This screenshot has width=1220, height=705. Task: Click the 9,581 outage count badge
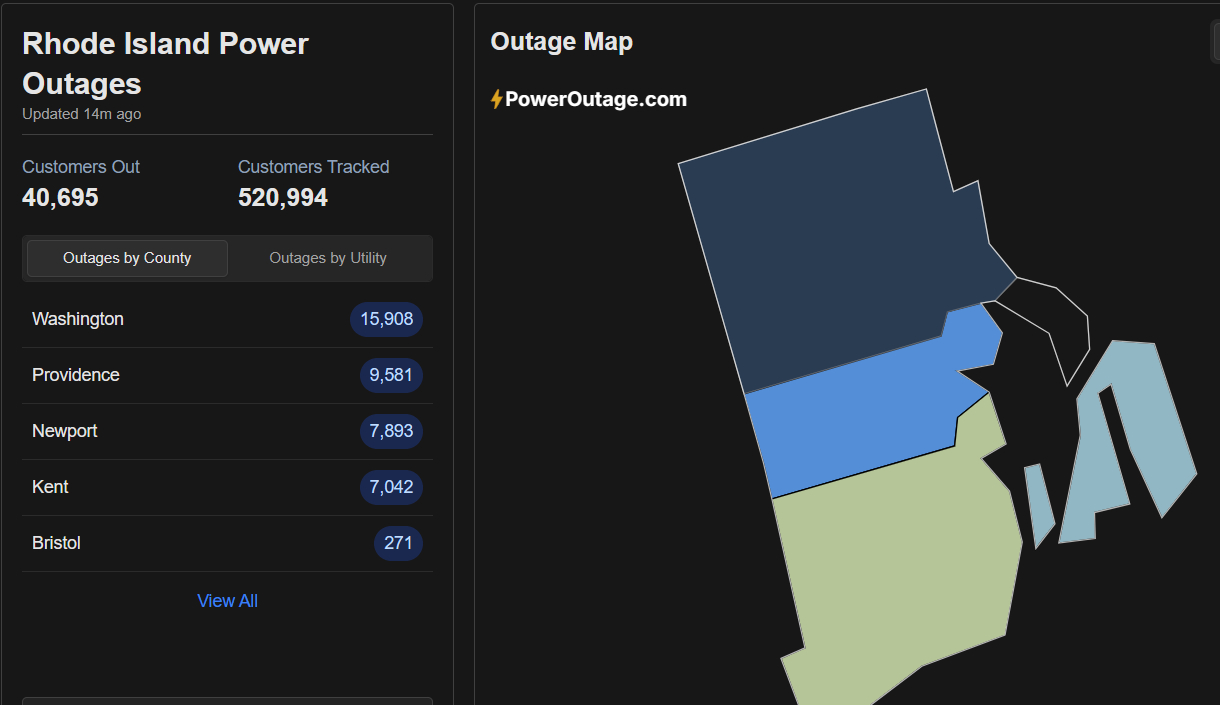tap(391, 375)
